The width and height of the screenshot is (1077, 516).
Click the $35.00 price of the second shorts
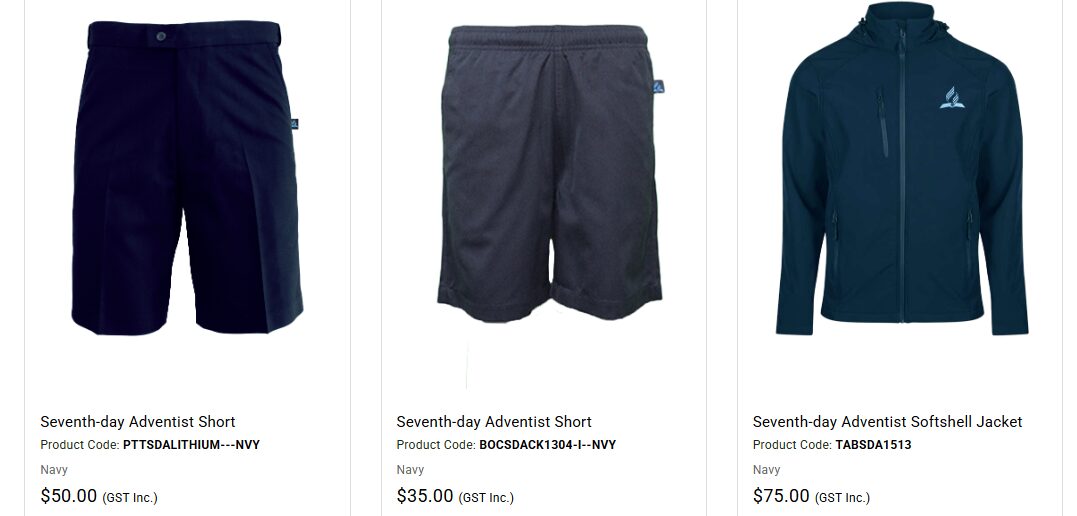[425, 495]
